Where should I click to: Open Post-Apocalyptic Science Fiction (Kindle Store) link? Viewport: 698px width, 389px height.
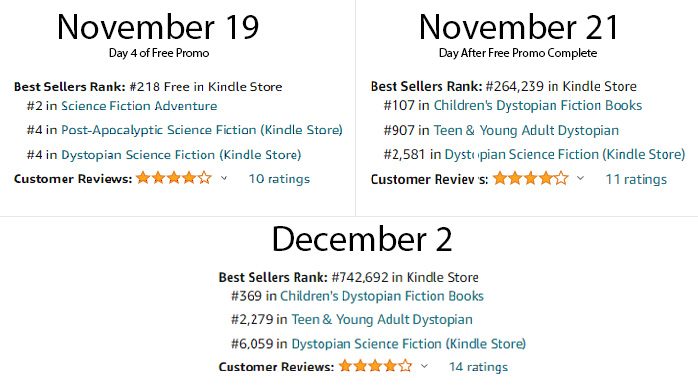[x=202, y=130]
